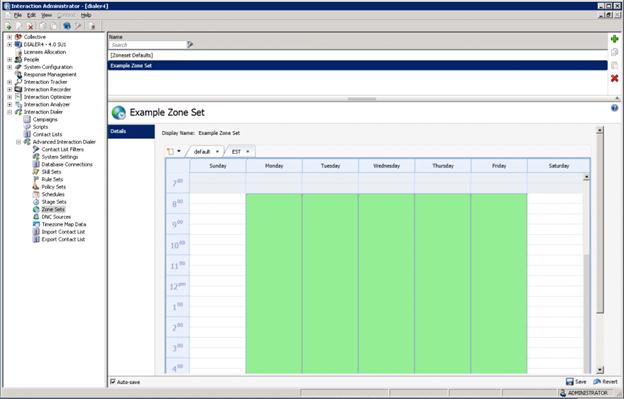Click inside the Search input field
624x399 pixels.
[x=148, y=45]
